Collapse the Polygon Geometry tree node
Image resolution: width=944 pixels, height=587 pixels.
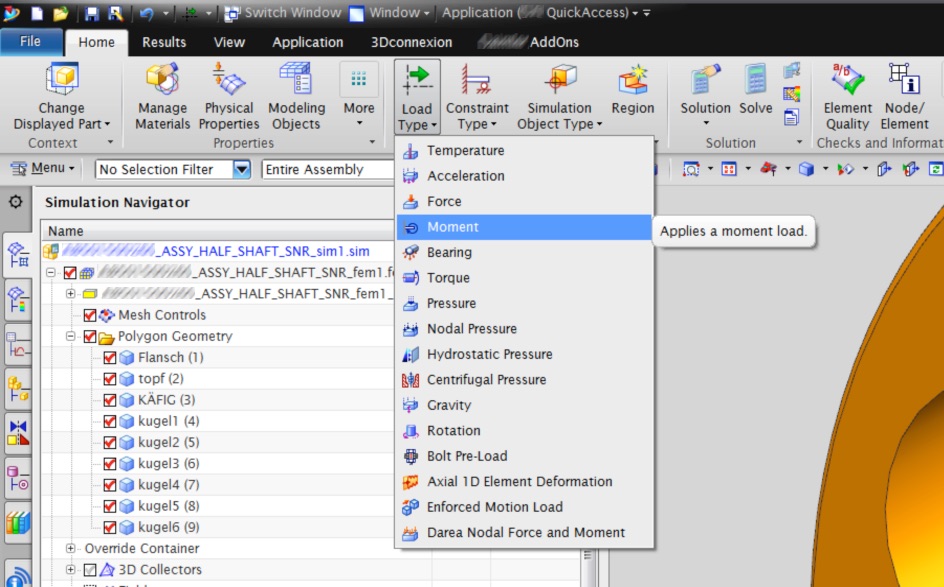[x=70, y=336]
